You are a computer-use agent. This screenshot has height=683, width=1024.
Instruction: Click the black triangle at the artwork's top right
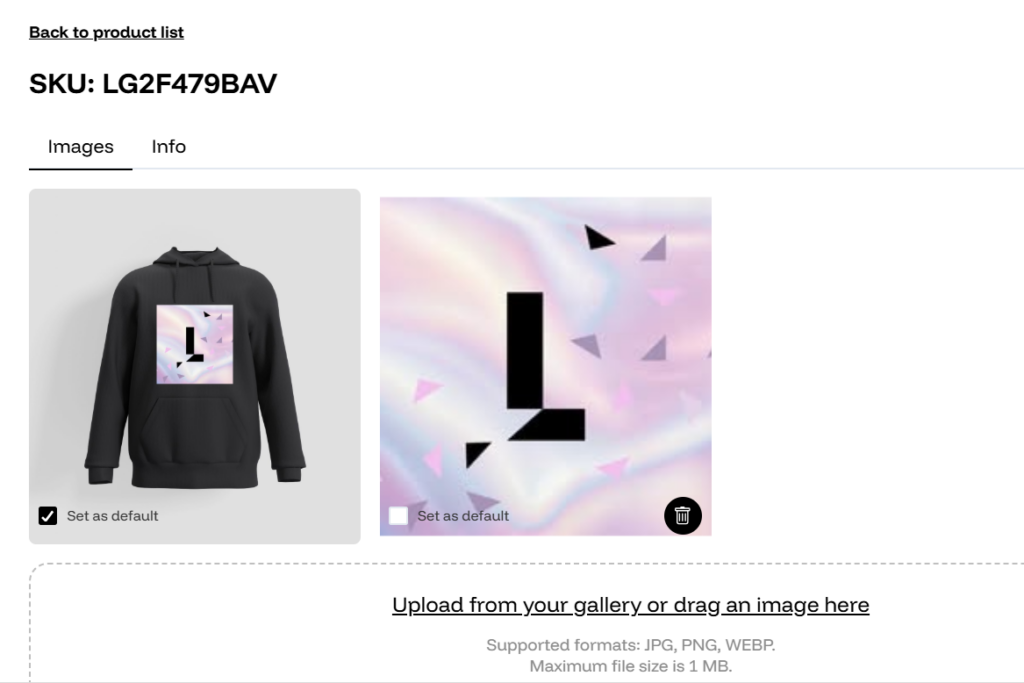(598, 237)
